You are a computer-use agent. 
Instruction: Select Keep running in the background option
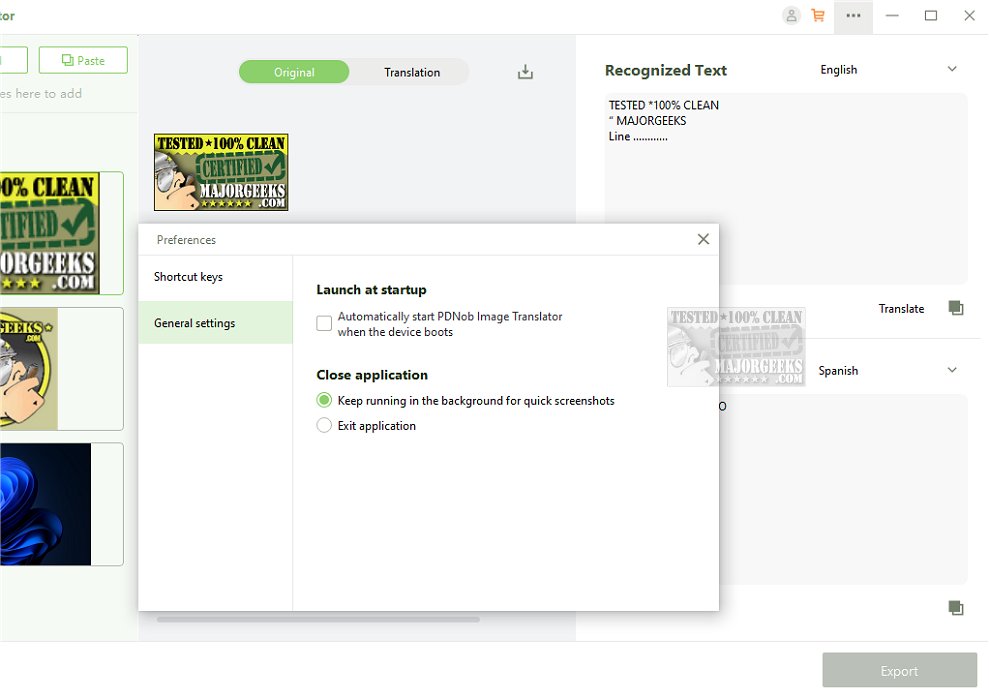tap(324, 400)
